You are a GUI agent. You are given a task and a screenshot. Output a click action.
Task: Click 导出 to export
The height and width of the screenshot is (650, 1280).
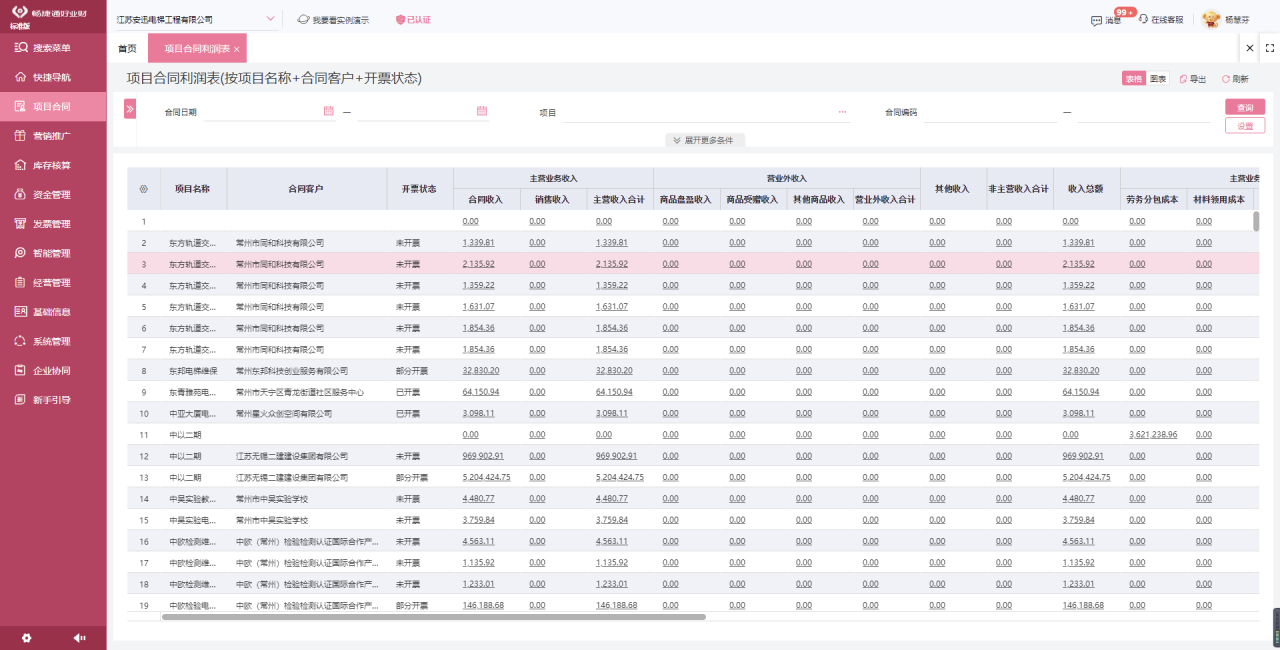(1192, 79)
